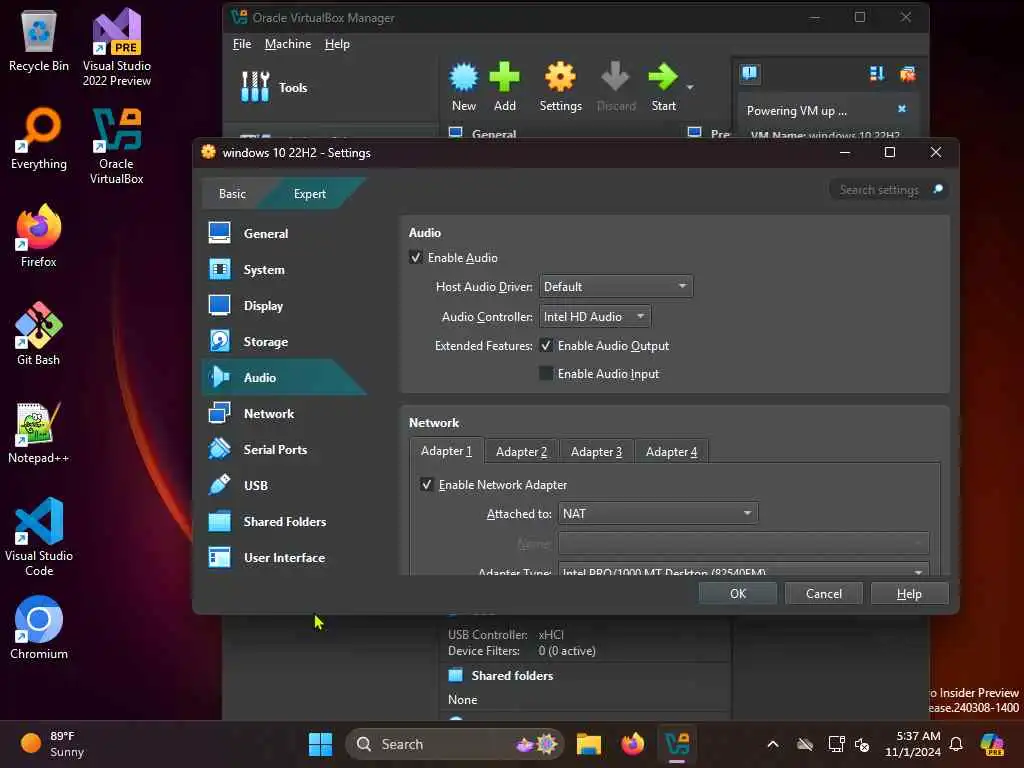Click search magnifier icon in settings
Viewport: 1024px width, 768px height.
click(938, 189)
